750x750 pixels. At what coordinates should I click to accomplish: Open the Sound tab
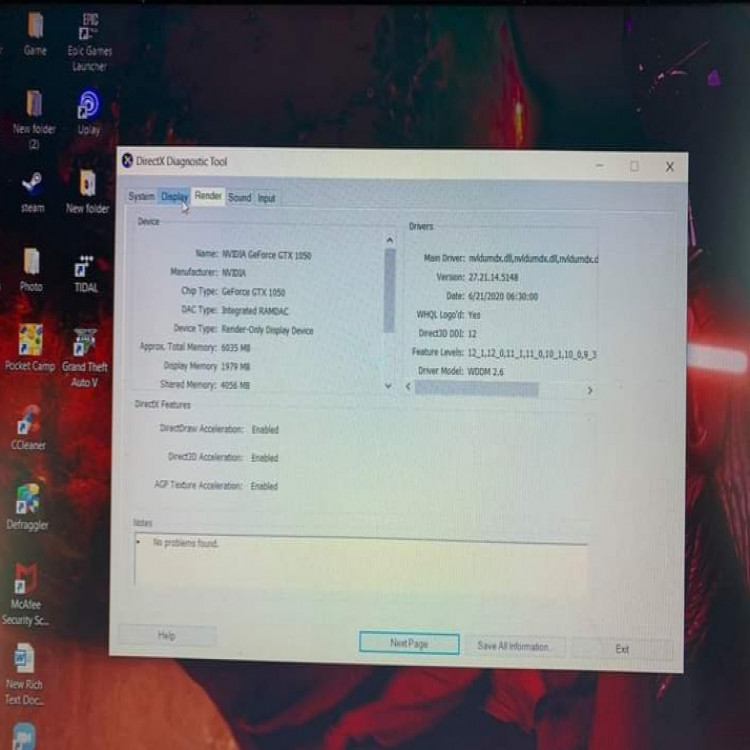[x=240, y=198]
